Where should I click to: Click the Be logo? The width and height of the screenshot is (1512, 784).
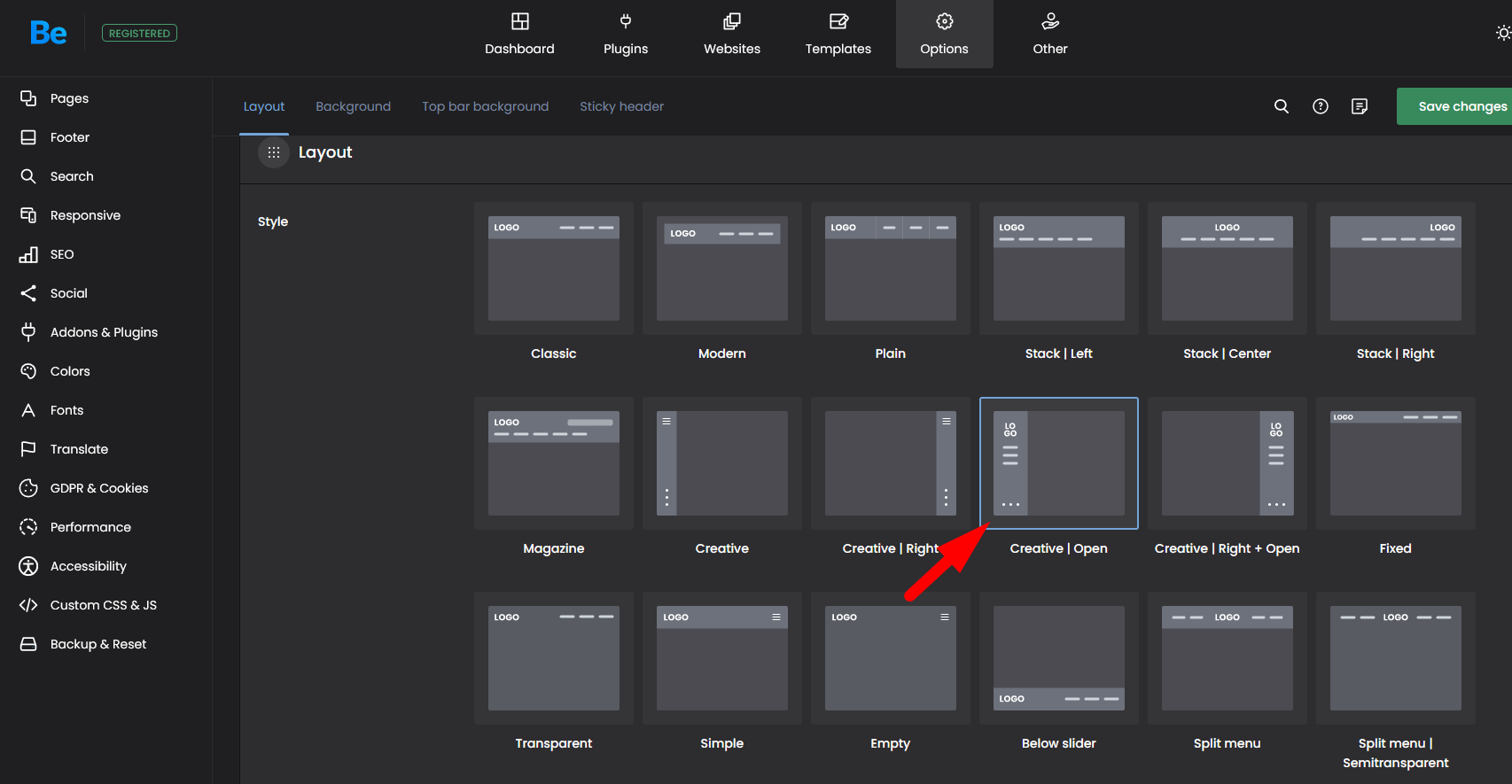tap(49, 34)
